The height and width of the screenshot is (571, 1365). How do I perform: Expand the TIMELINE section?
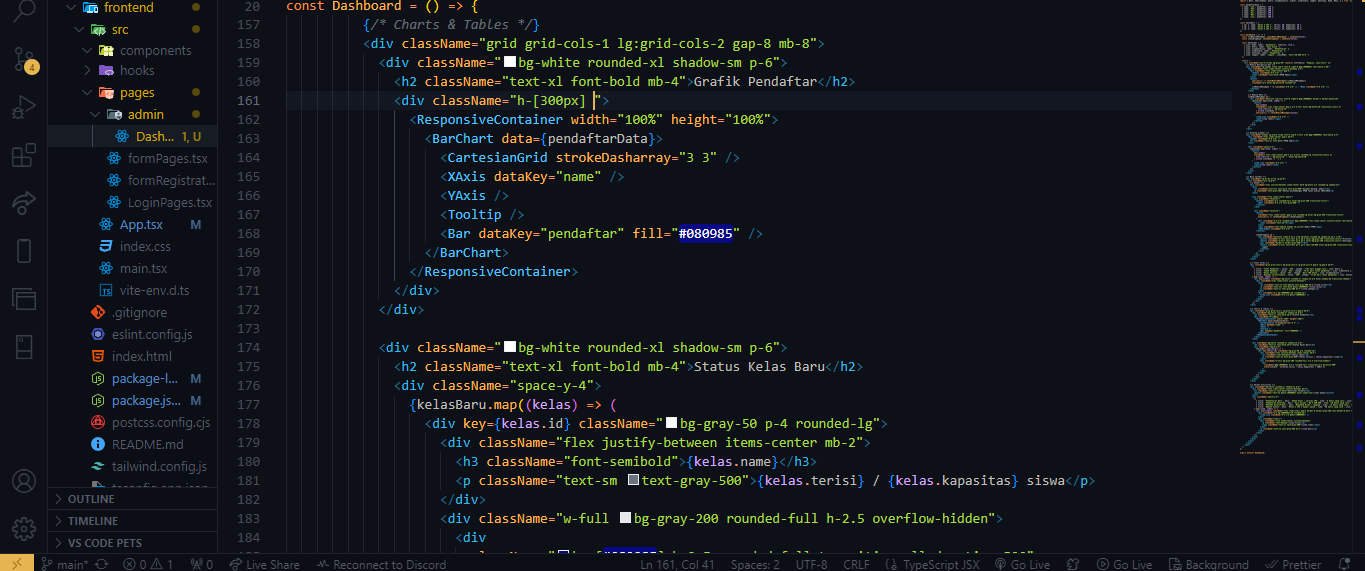pos(93,521)
